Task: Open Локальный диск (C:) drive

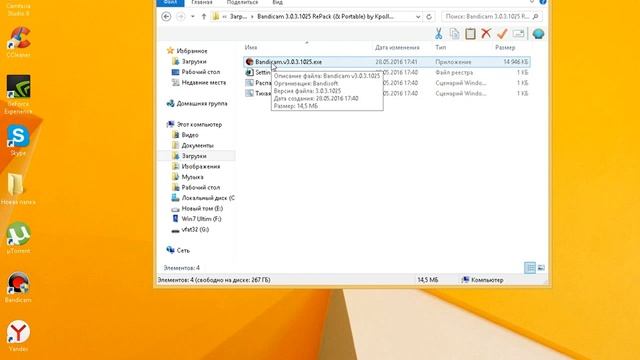Action: tap(208, 198)
